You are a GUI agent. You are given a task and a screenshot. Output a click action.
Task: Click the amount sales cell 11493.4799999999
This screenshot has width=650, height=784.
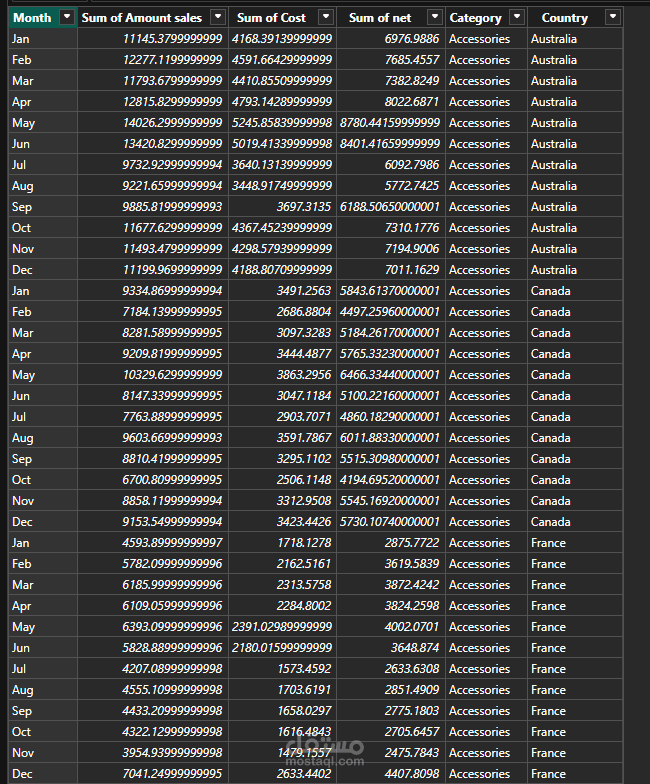(x=153, y=249)
